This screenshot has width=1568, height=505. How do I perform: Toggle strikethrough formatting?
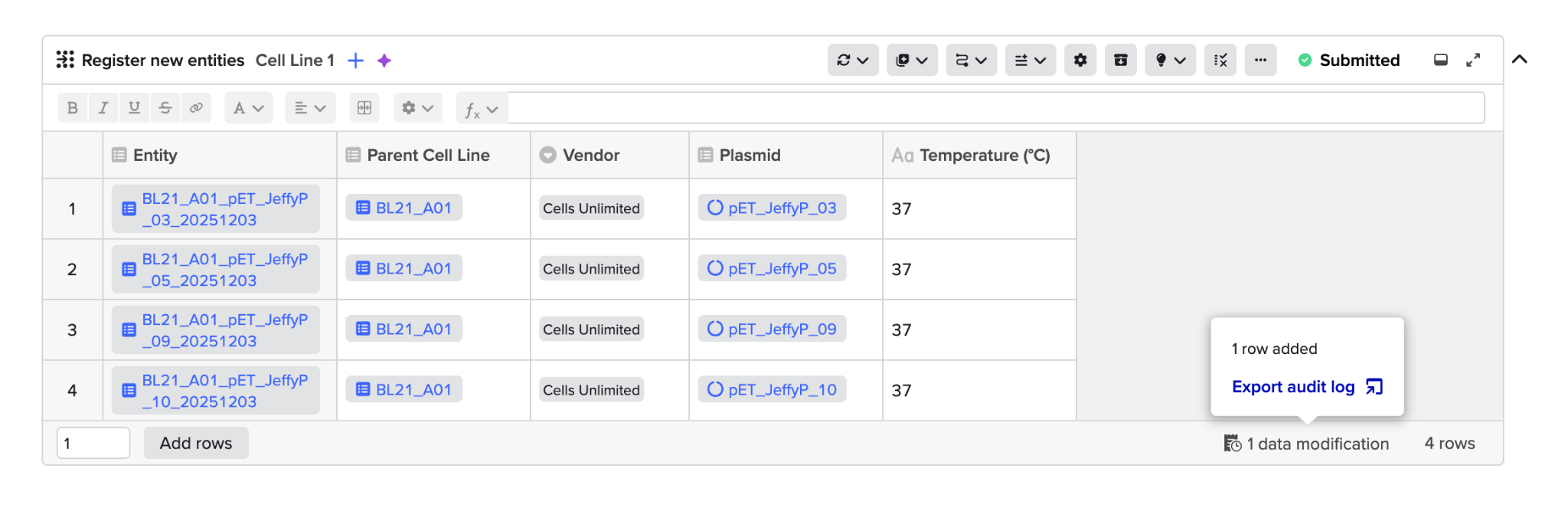[165, 108]
